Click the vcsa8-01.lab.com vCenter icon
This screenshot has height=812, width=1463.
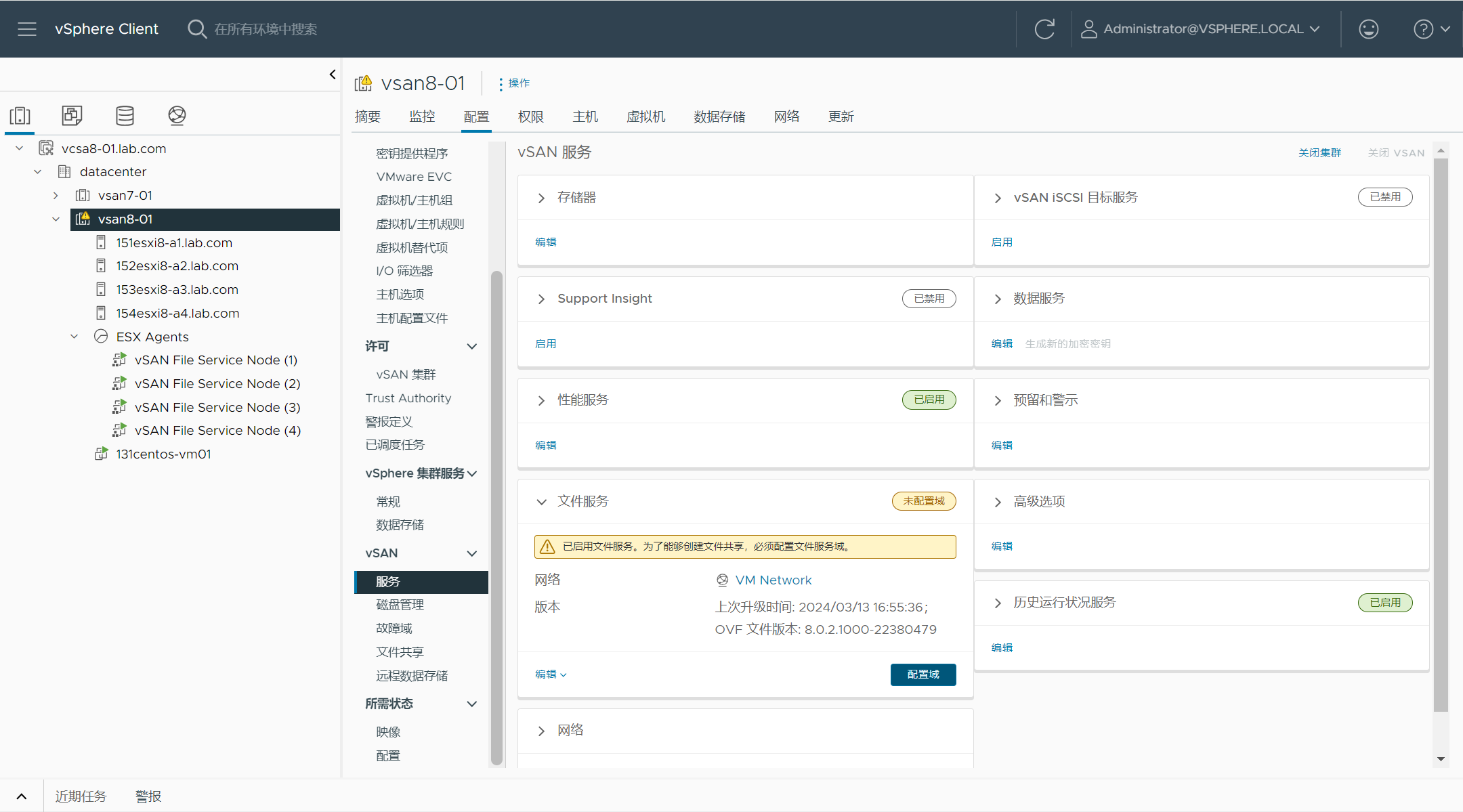(x=46, y=148)
